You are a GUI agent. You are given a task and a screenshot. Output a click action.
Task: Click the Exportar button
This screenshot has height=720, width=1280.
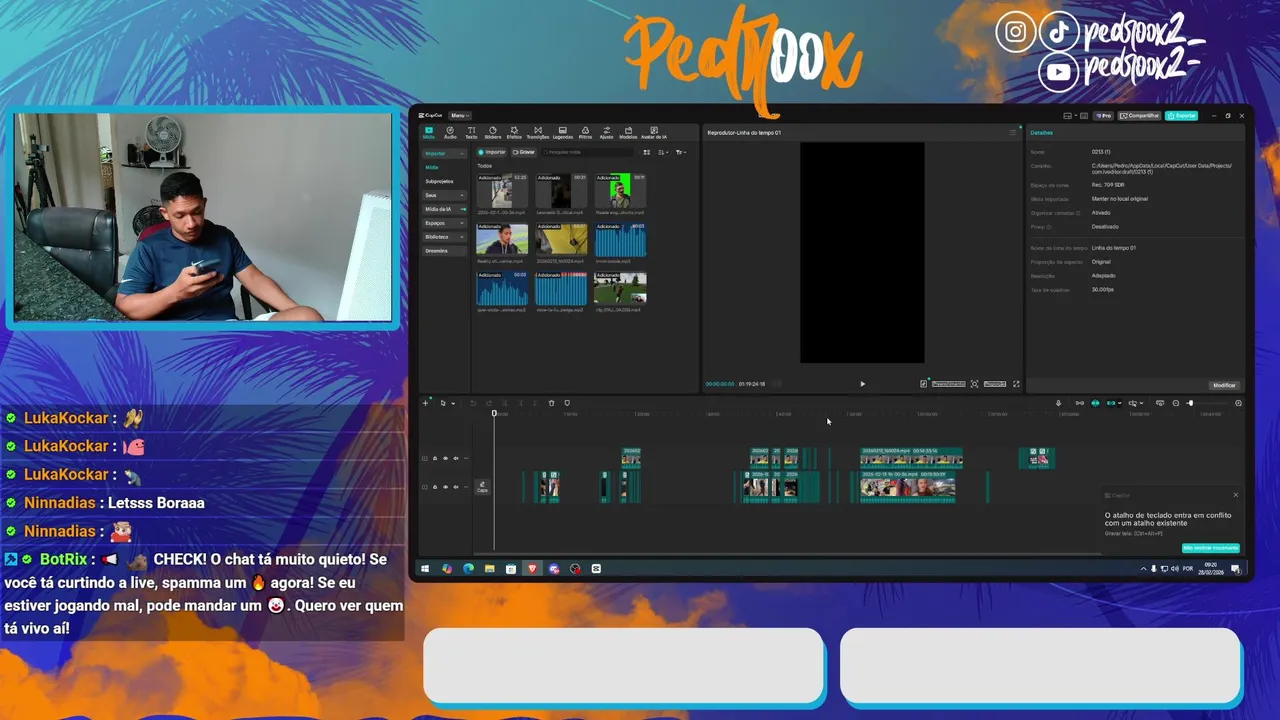1181,115
